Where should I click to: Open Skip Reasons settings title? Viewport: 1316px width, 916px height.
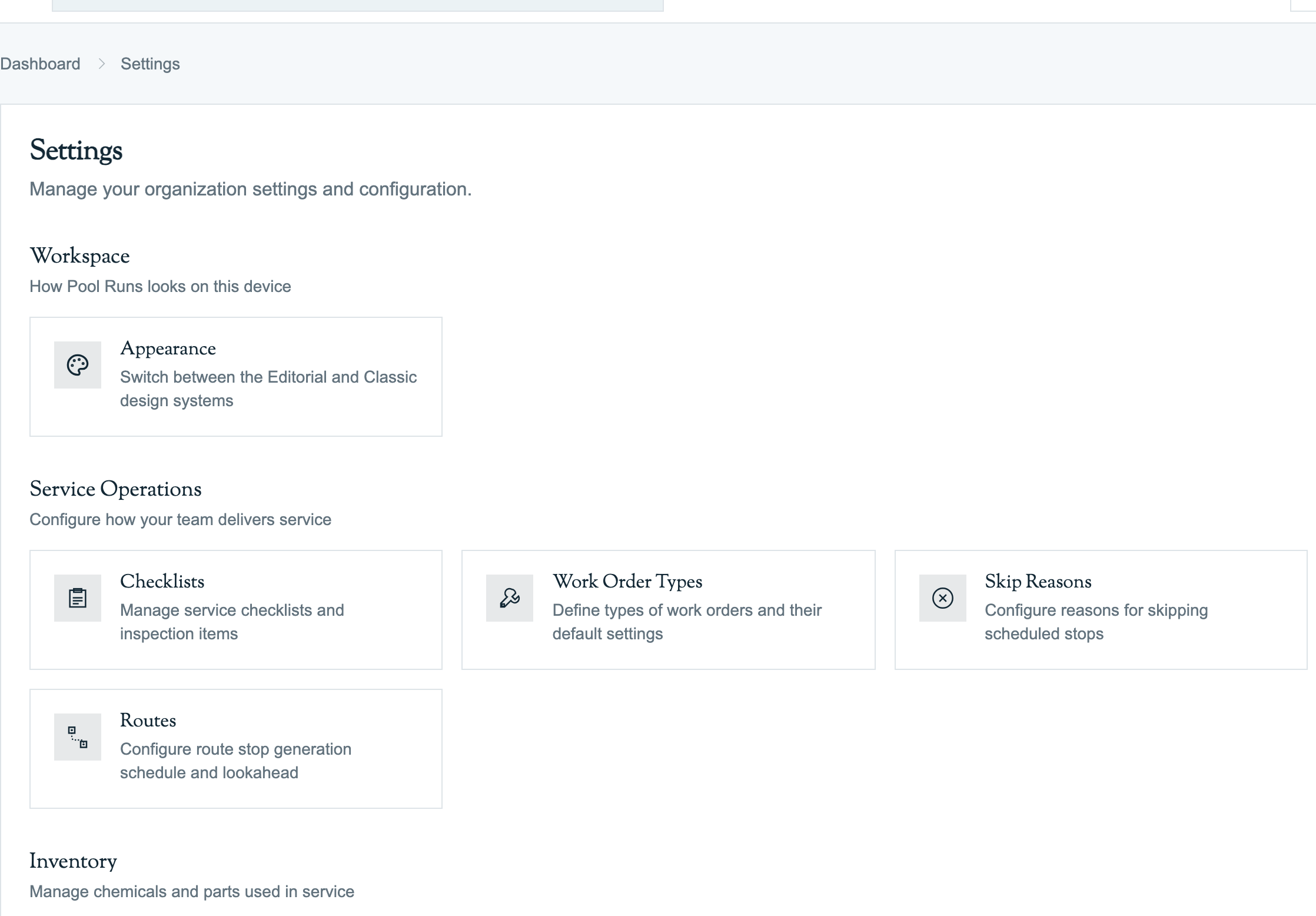(1038, 582)
